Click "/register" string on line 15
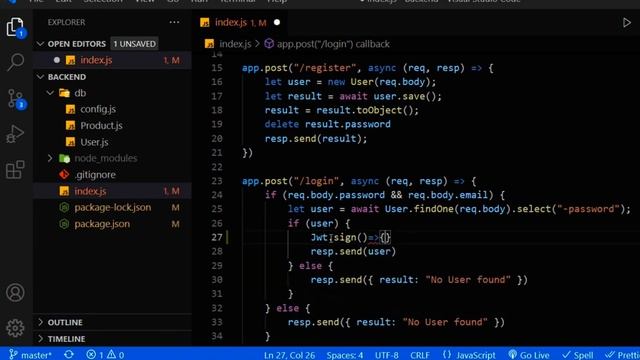The height and width of the screenshot is (360, 640). coord(325,68)
